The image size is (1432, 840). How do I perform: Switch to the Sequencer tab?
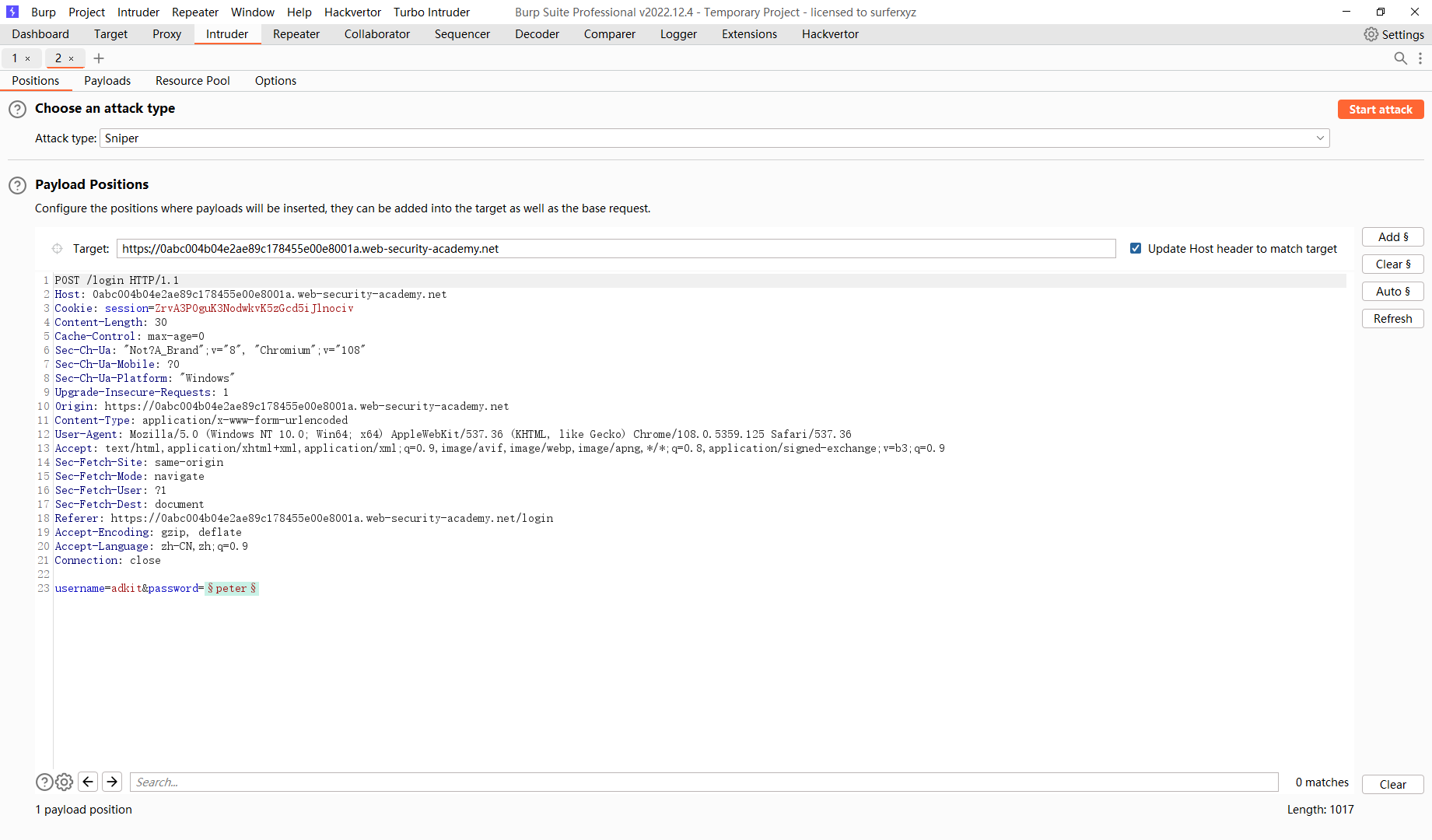[x=462, y=34]
